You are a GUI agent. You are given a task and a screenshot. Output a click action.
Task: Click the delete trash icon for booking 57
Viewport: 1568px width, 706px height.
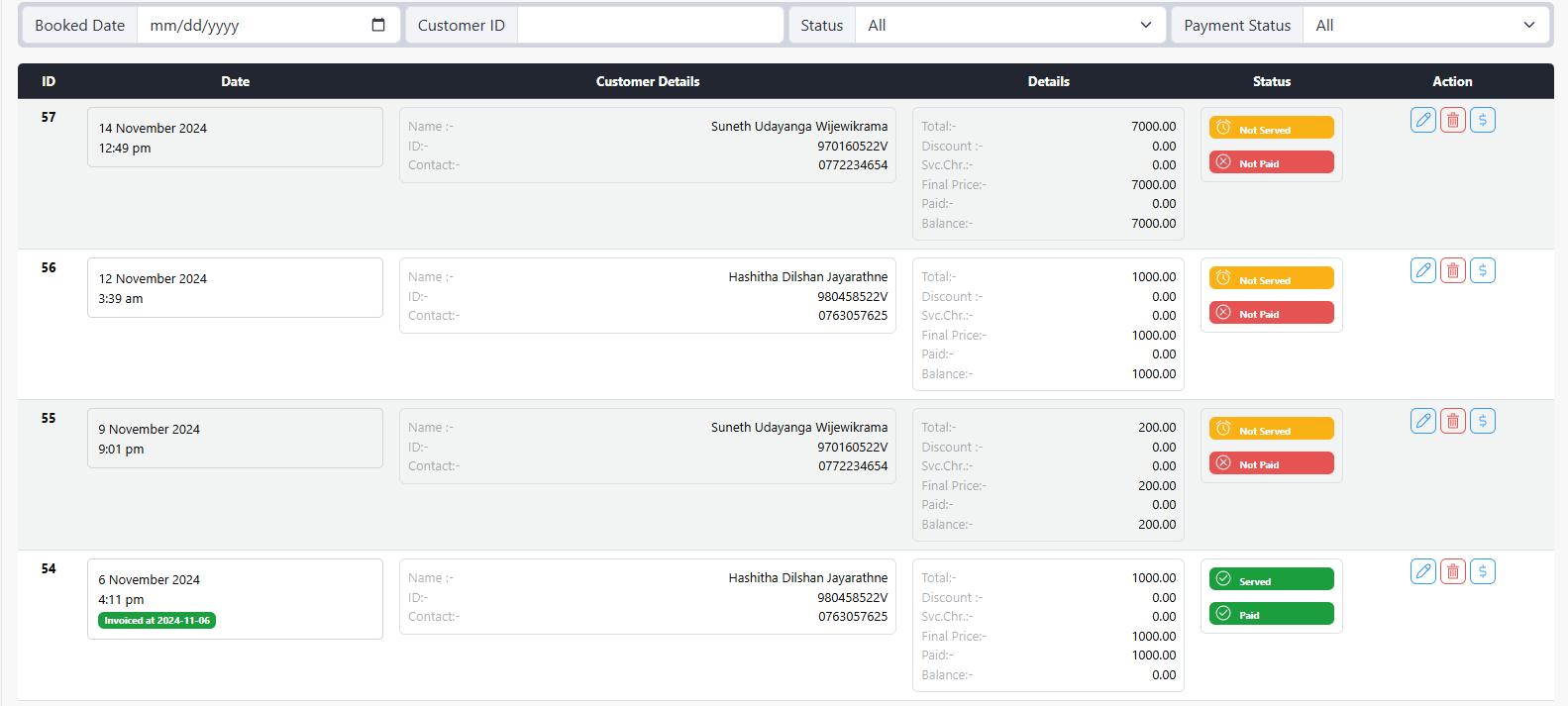coord(1452,120)
